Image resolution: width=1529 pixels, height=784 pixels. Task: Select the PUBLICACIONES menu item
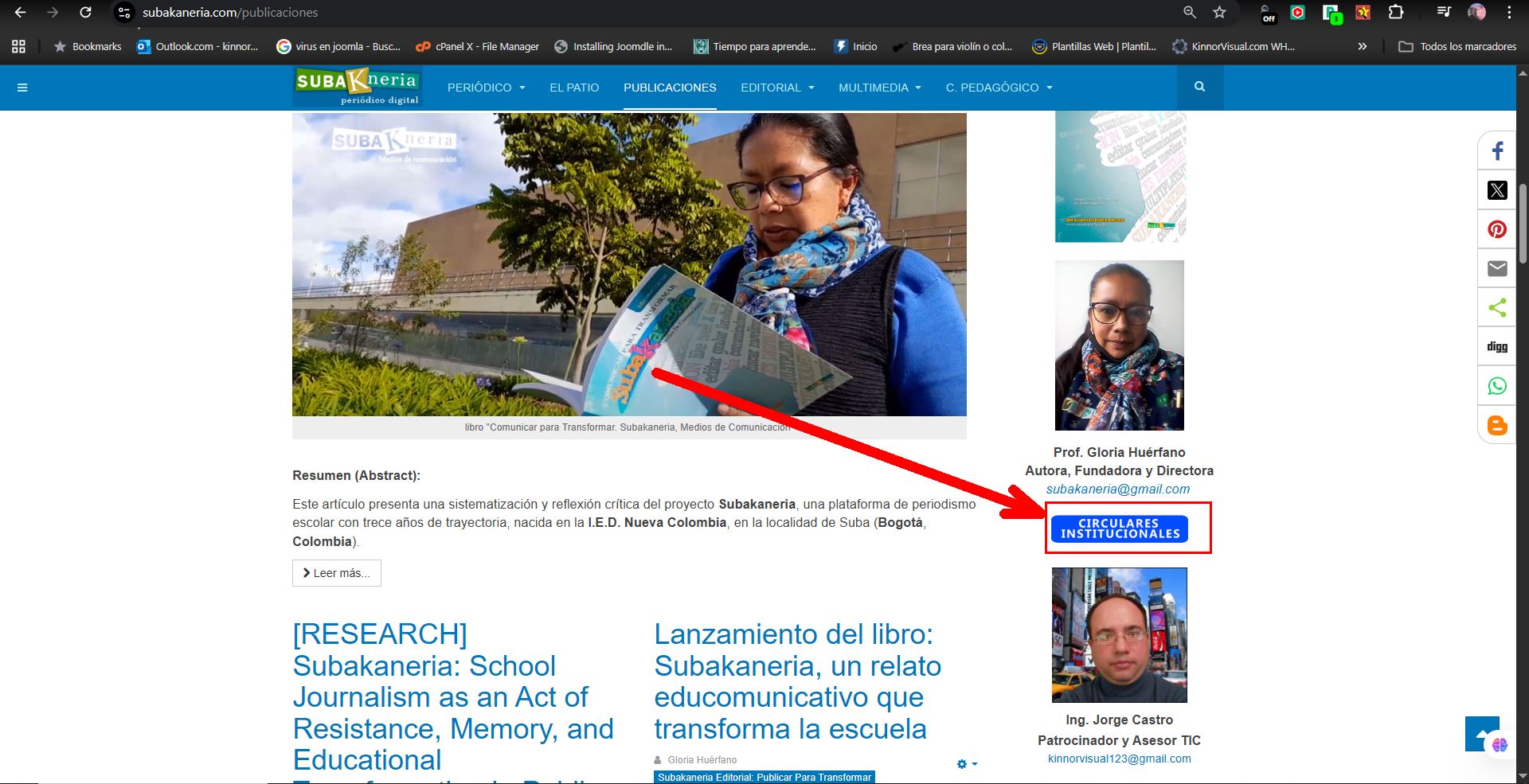[x=670, y=88]
